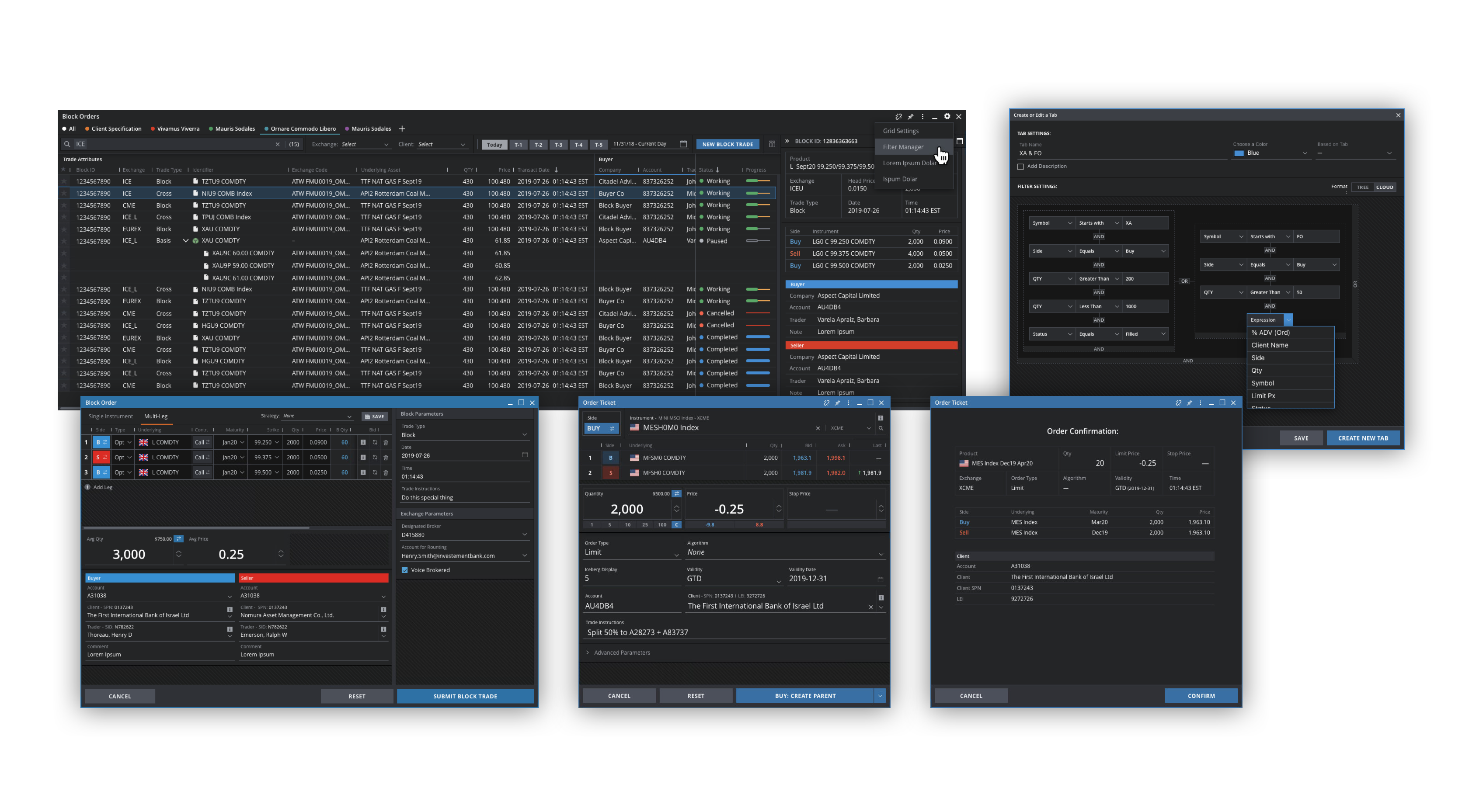1469x812 pixels.
Task: Delete leg 2 with trash icon
Action: [x=386, y=457]
